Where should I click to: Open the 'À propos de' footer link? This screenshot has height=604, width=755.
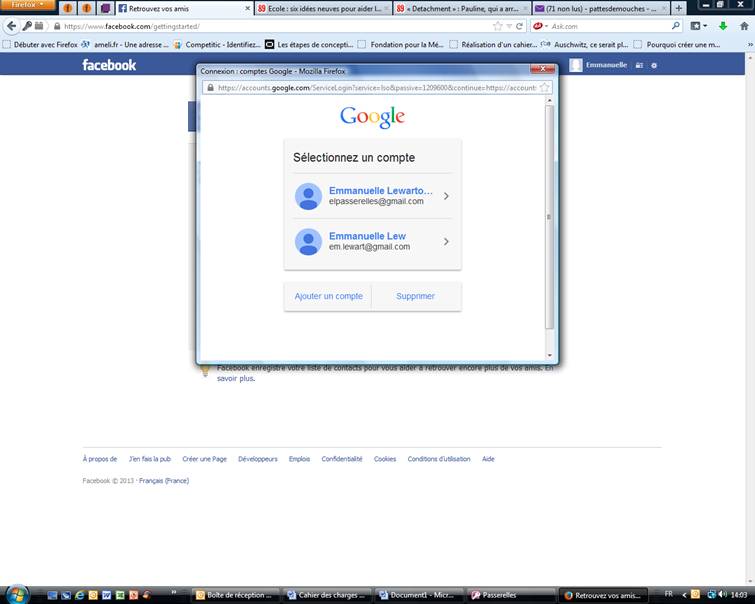coord(100,459)
